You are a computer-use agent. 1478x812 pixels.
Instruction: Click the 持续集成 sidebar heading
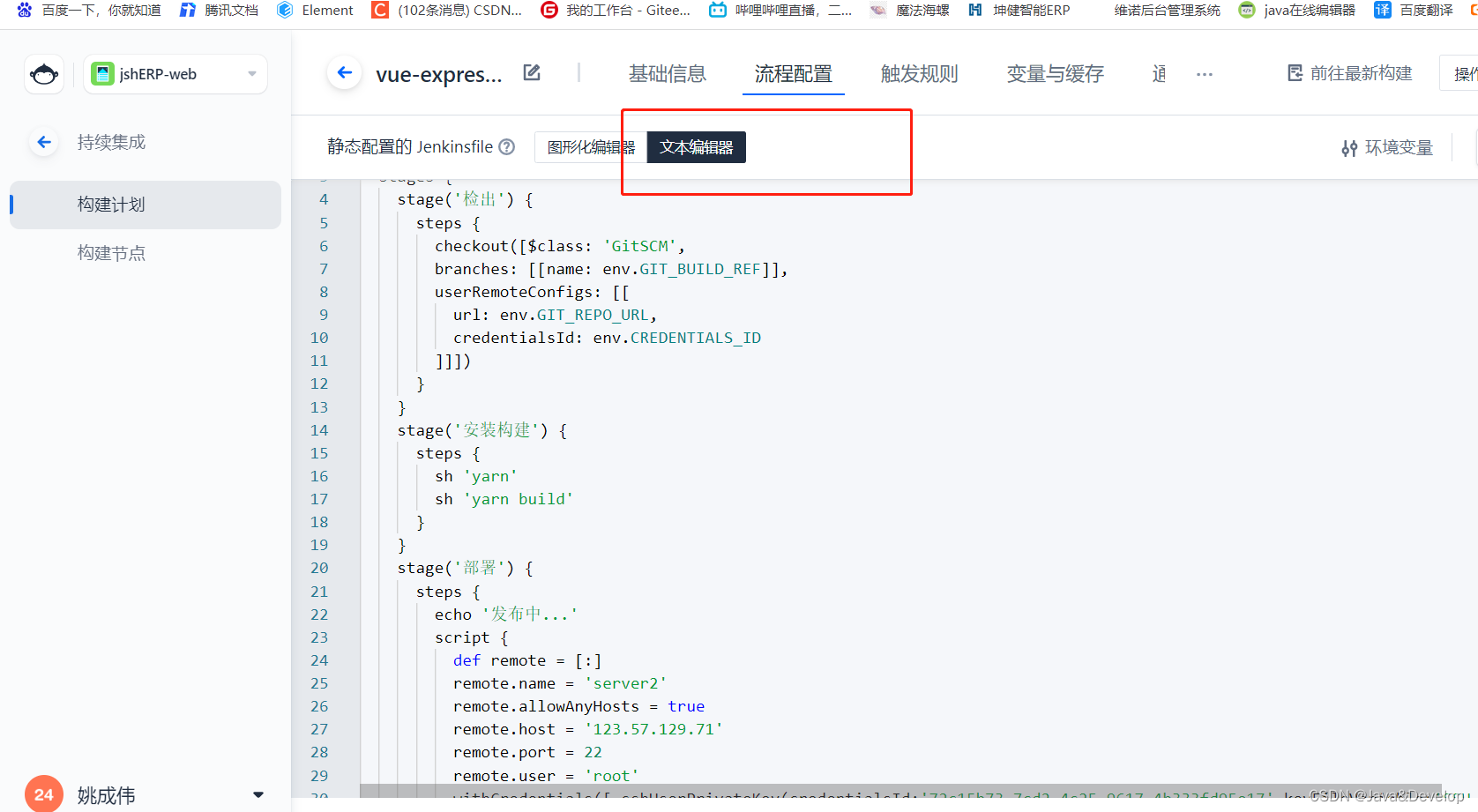point(111,142)
